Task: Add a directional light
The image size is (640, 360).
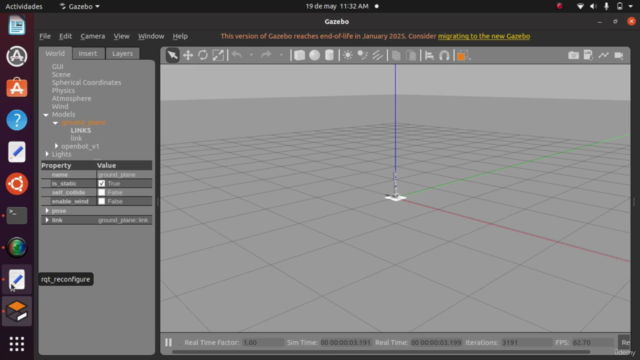Action: (x=378, y=55)
